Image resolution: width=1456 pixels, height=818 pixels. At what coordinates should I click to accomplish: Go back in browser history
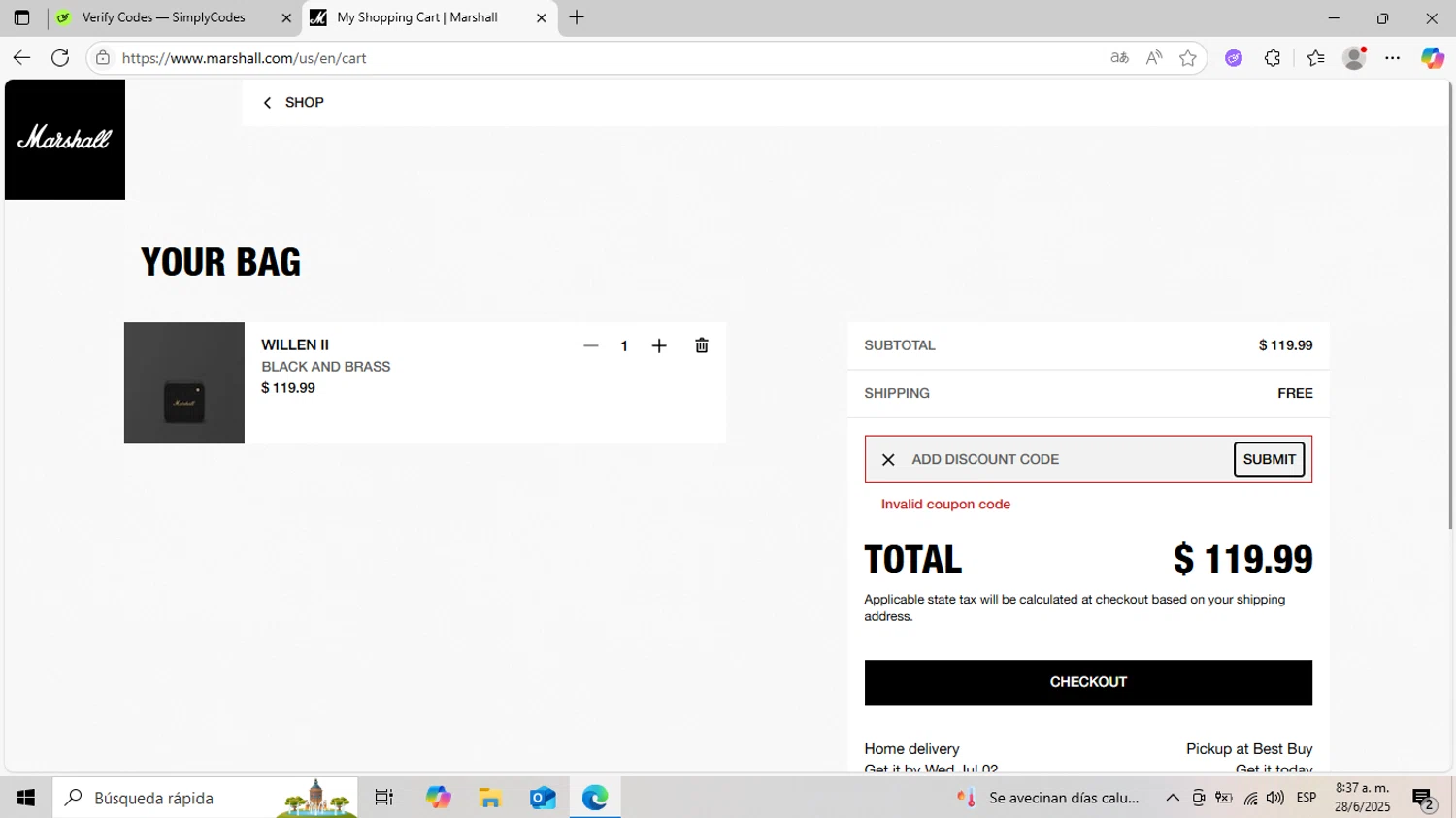21,58
